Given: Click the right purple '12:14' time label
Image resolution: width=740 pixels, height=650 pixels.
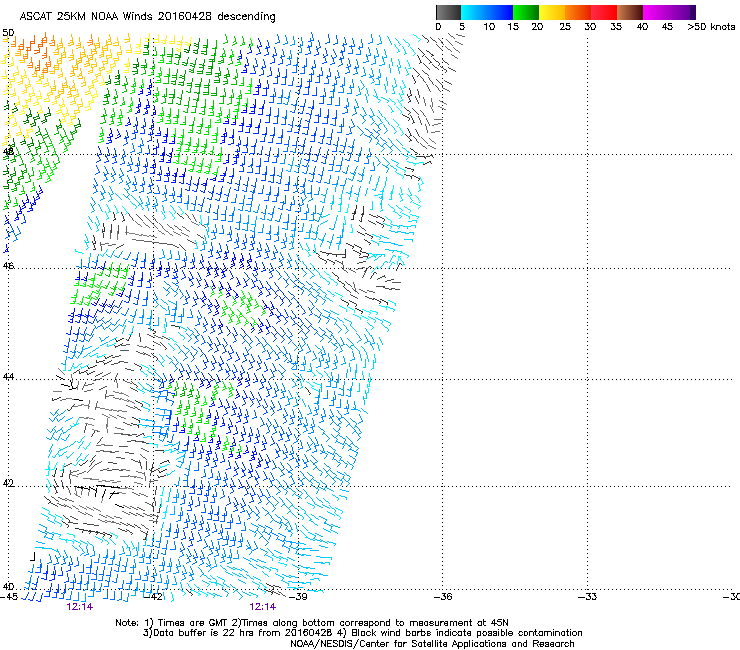Looking at the screenshot, I should pos(263,607).
